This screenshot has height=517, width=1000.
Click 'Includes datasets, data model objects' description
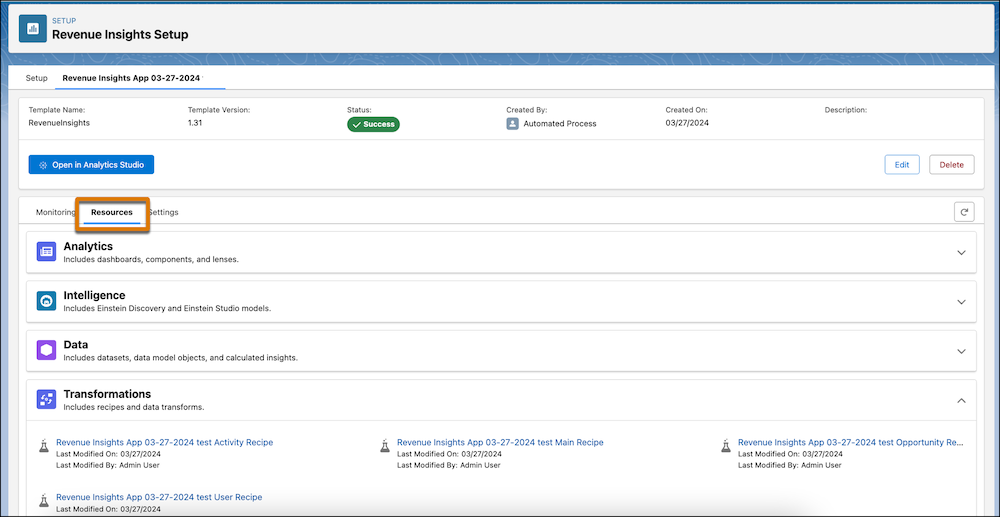(x=180, y=358)
